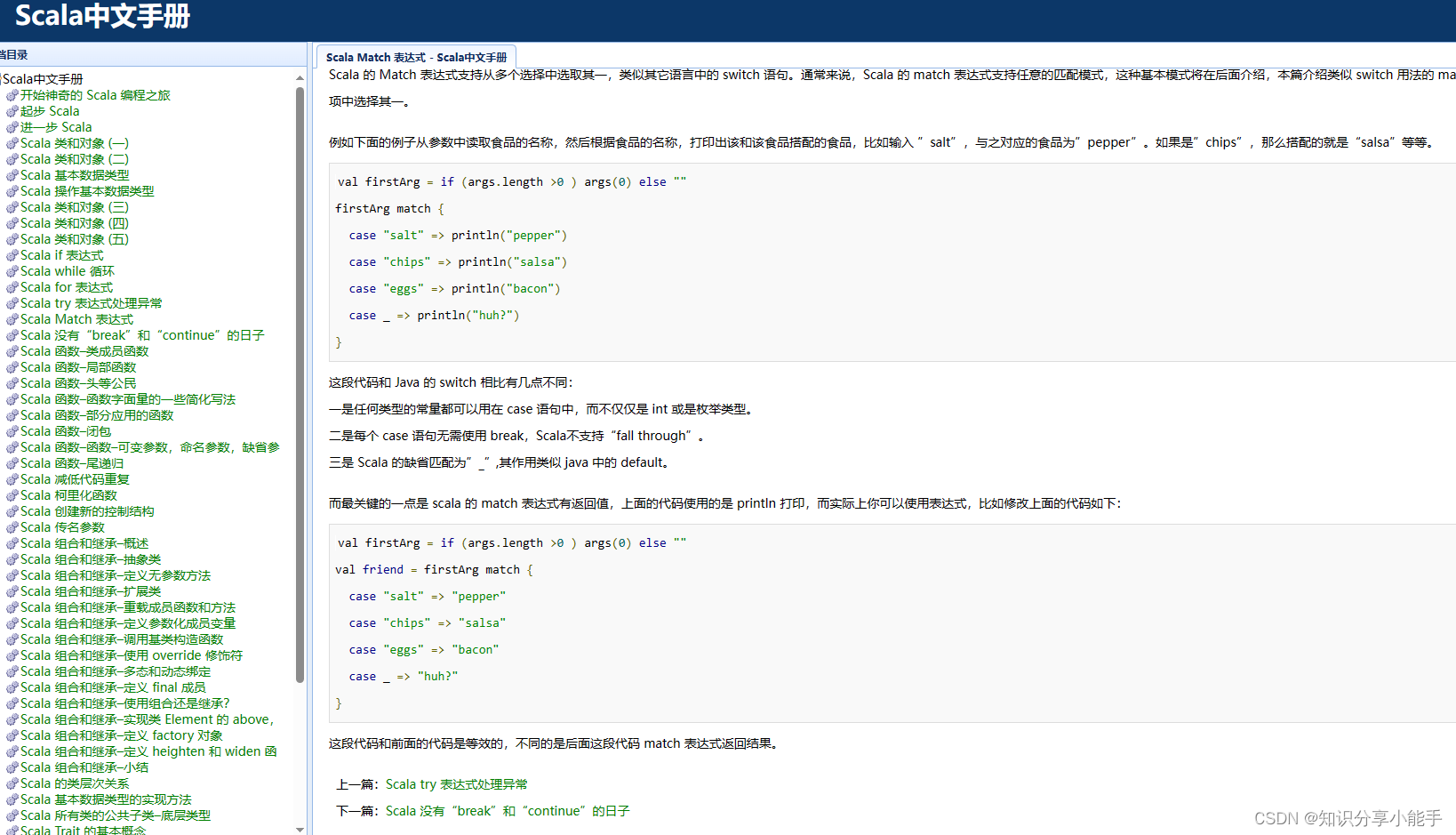The image size is (1456, 835).
Task: Open Scala 组合和继承–调用基类构造函数
Action: coord(122,639)
